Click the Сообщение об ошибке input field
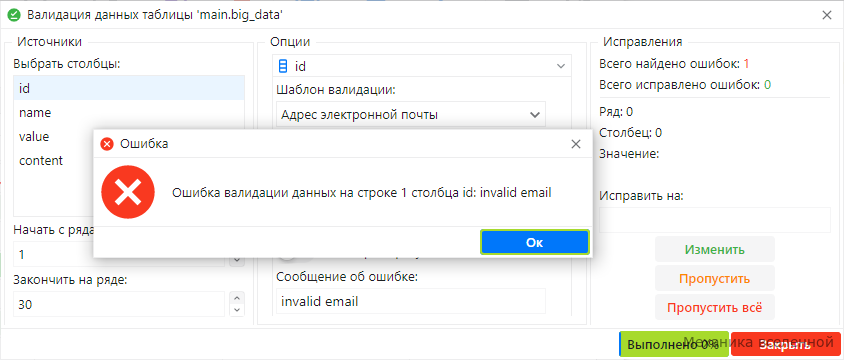The height and width of the screenshot is (360, 844). [x=411, y=301]
